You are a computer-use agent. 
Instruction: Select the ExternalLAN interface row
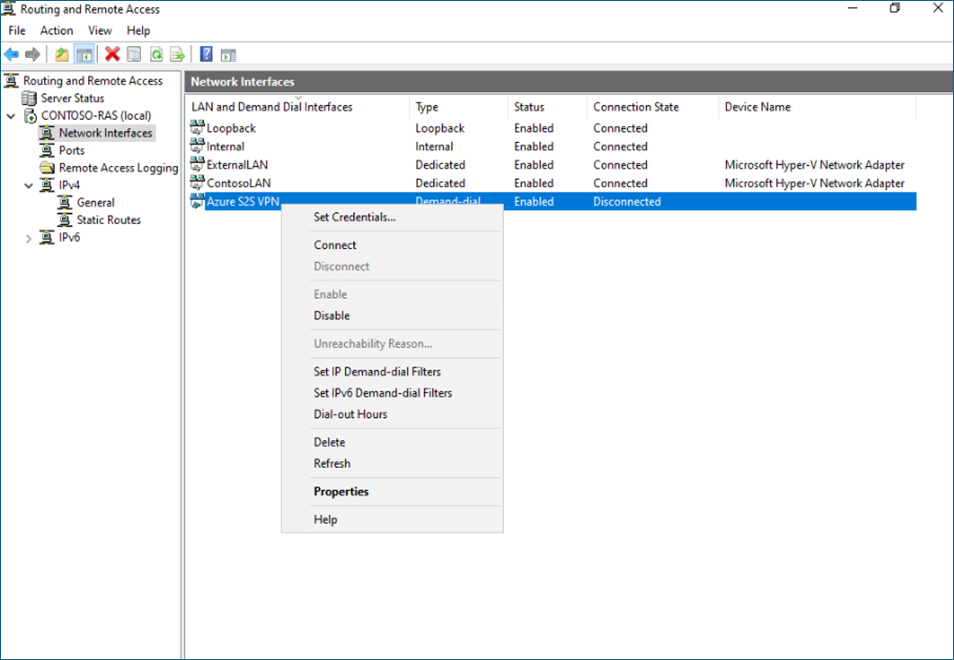point(237,165)
